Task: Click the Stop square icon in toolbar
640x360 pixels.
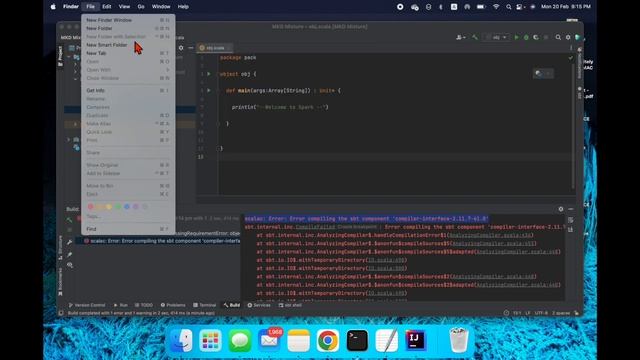Action: [546, 37]
